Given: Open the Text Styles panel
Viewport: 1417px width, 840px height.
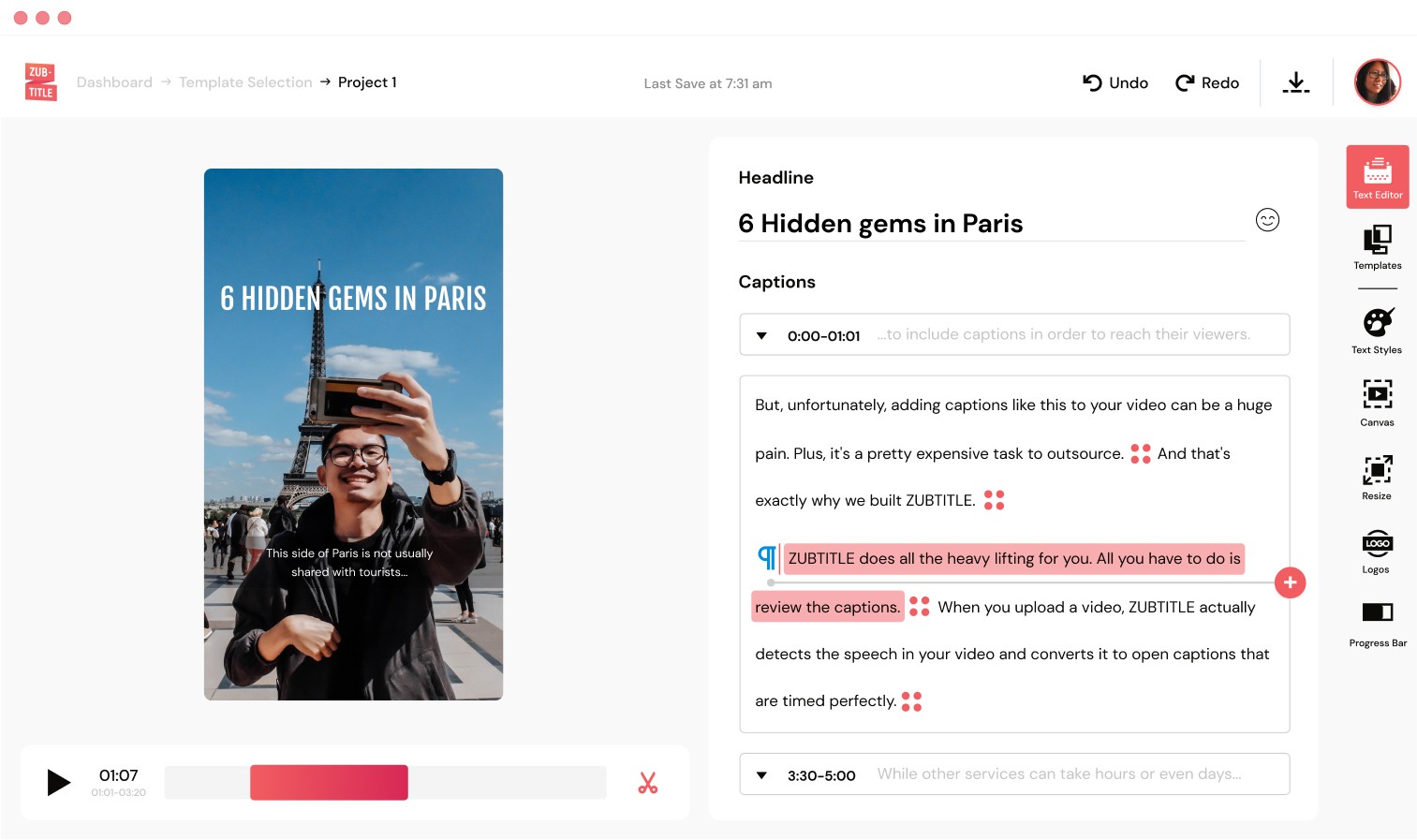Looking at the screenshot, I should (1377, 330).
